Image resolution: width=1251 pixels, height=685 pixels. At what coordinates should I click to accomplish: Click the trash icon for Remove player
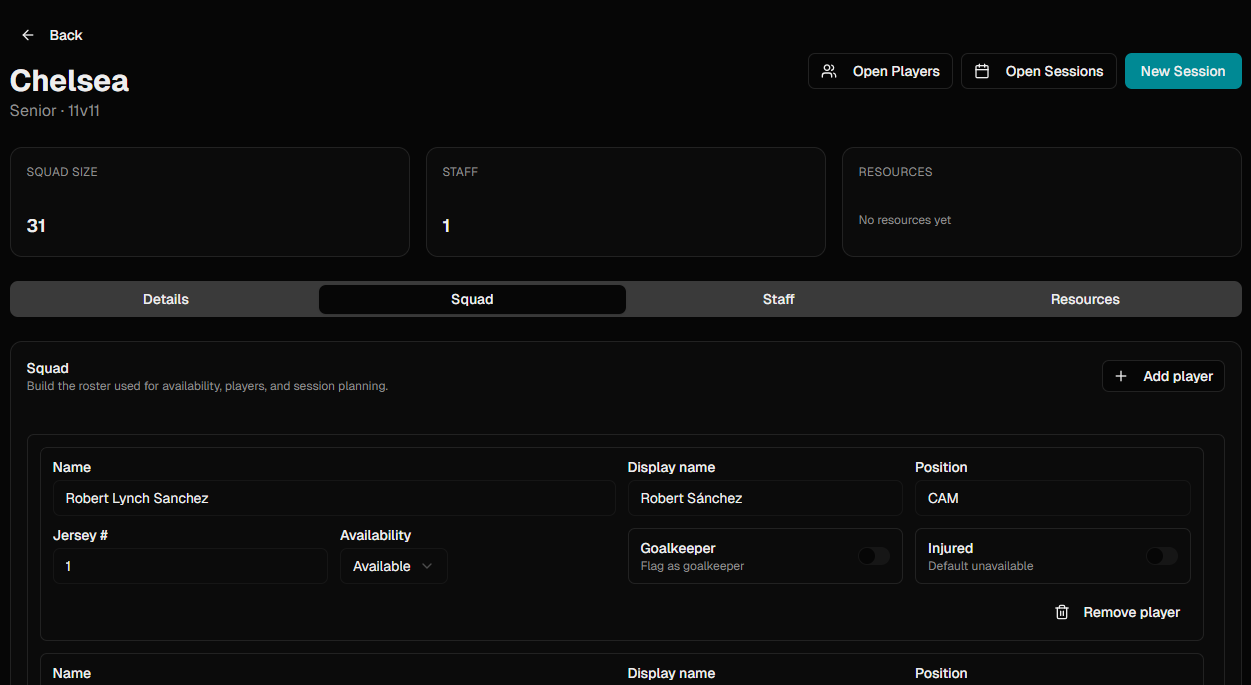[x=1062, y=612]
